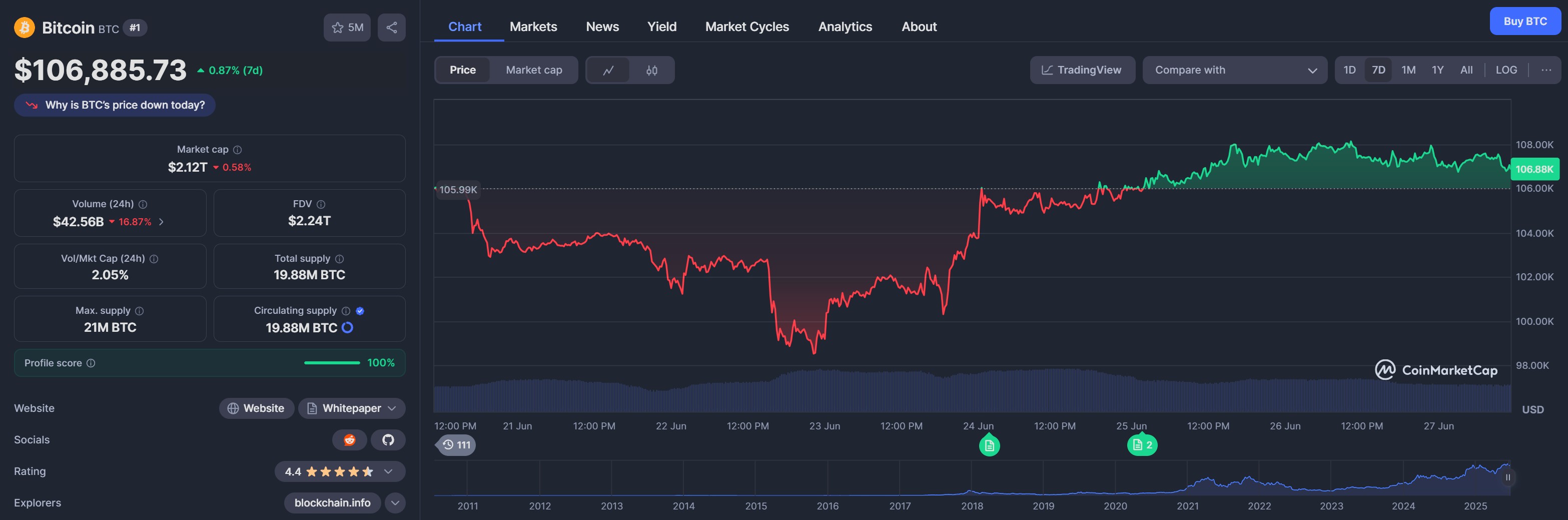
Task: Click the #1 rank badge
Action: (x=135, y=28)
